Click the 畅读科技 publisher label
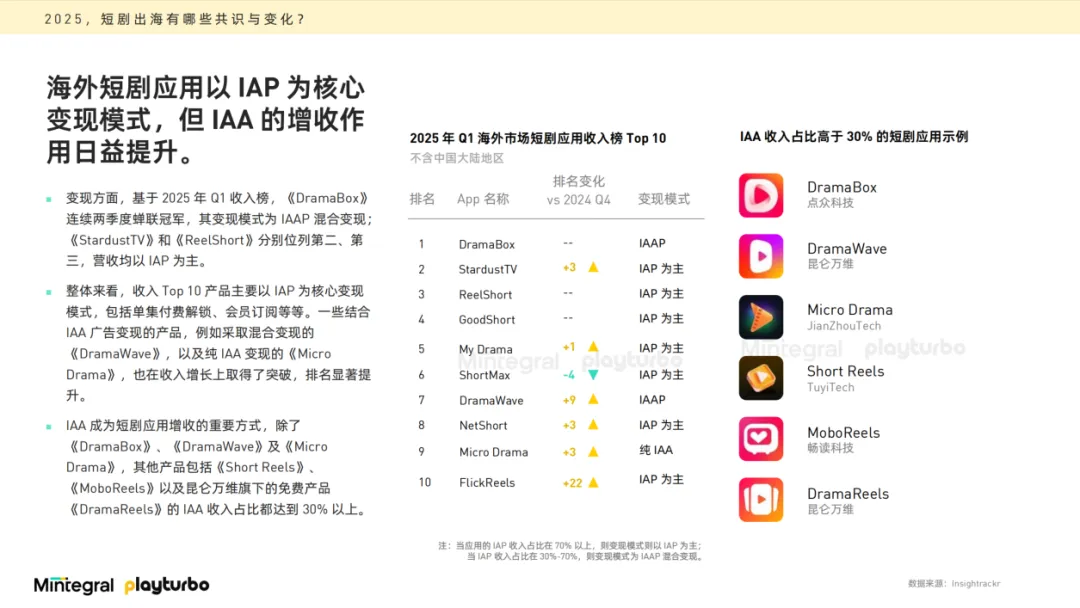 click(831, 448)
